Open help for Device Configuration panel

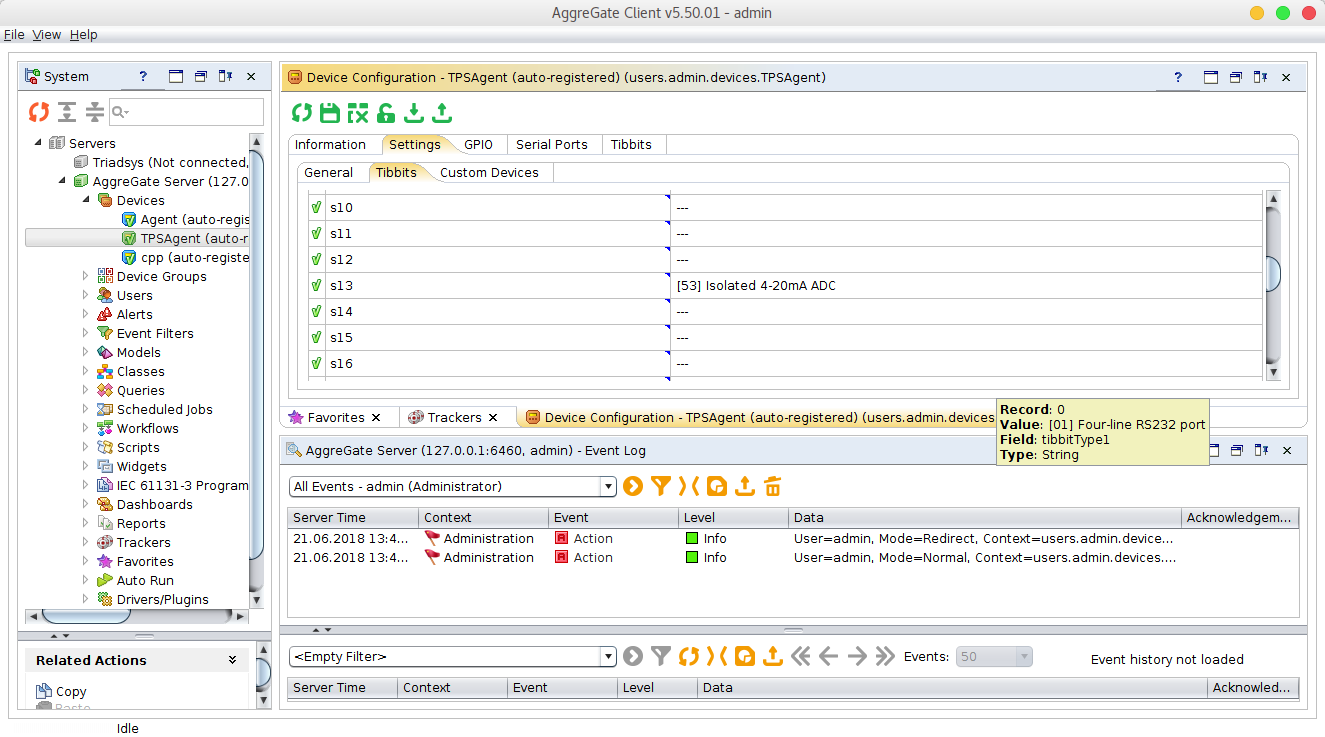pyautogui.click(x=1178, y=77)
